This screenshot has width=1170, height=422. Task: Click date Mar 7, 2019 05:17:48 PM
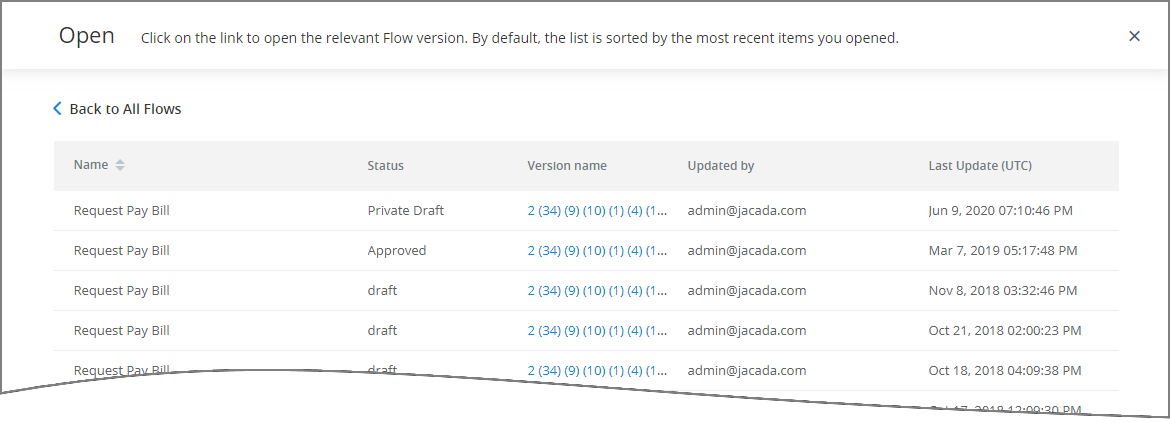pyautogui.click(x=1003, y=251)
